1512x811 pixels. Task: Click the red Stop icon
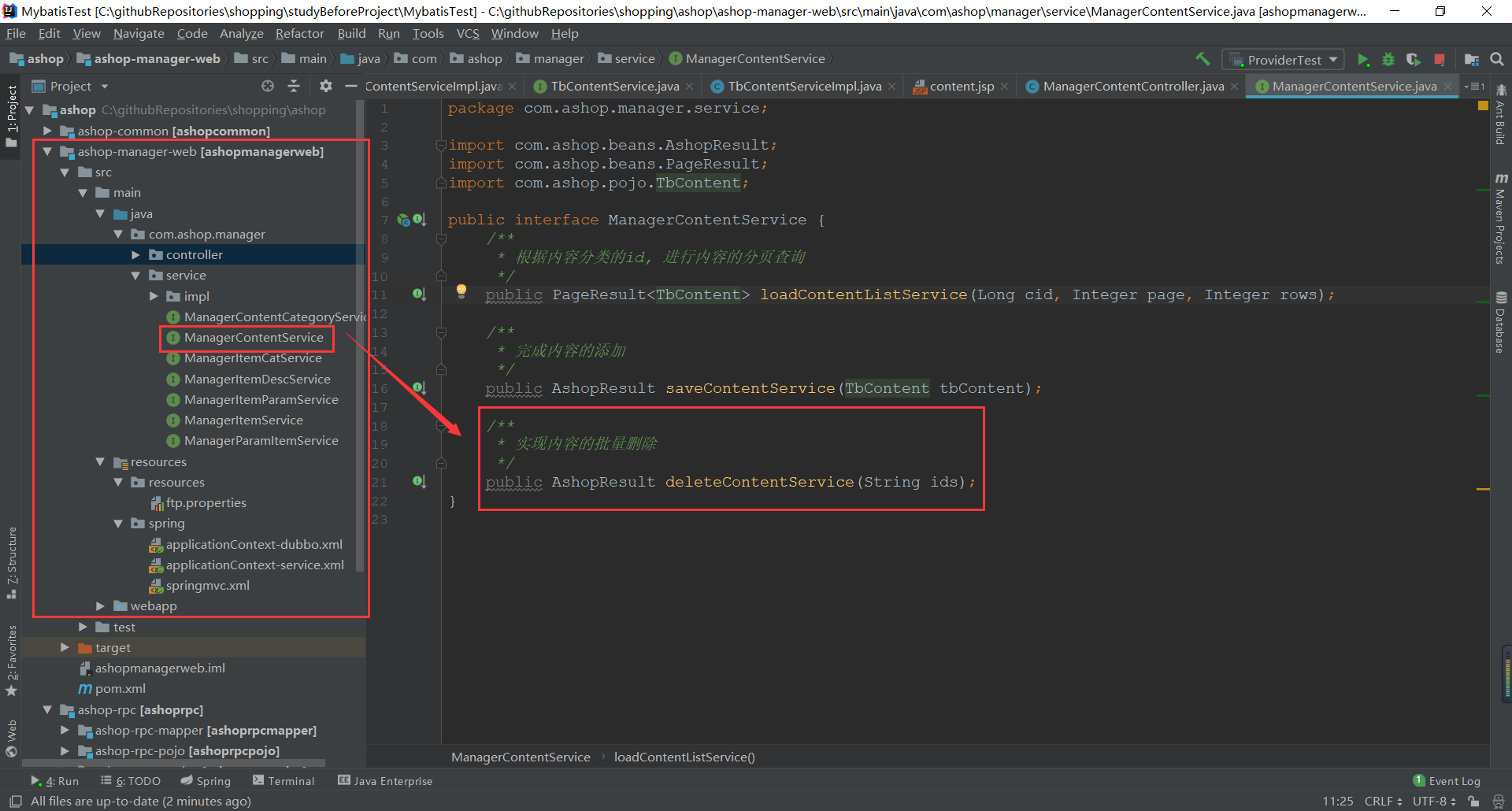point(1440,60)
